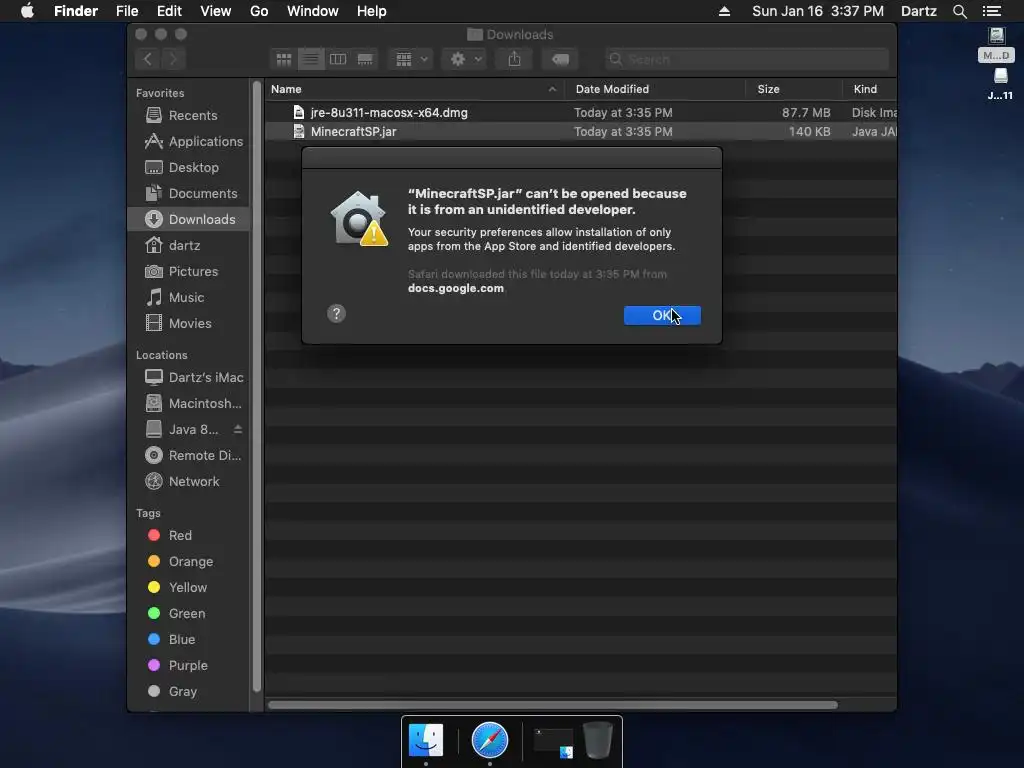
Task: Open Spotlight search in menu bar
Action: click(959, 11)
